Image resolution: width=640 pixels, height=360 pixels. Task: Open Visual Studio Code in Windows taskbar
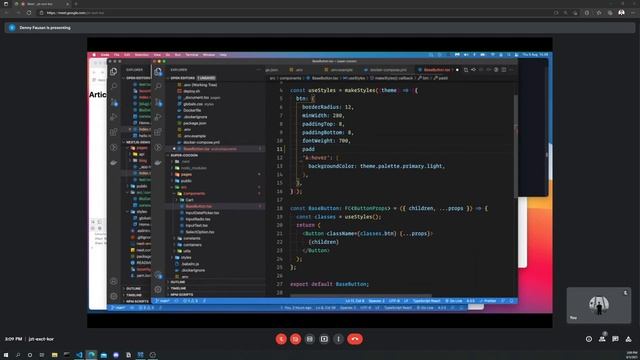click(x=79, y=355)
